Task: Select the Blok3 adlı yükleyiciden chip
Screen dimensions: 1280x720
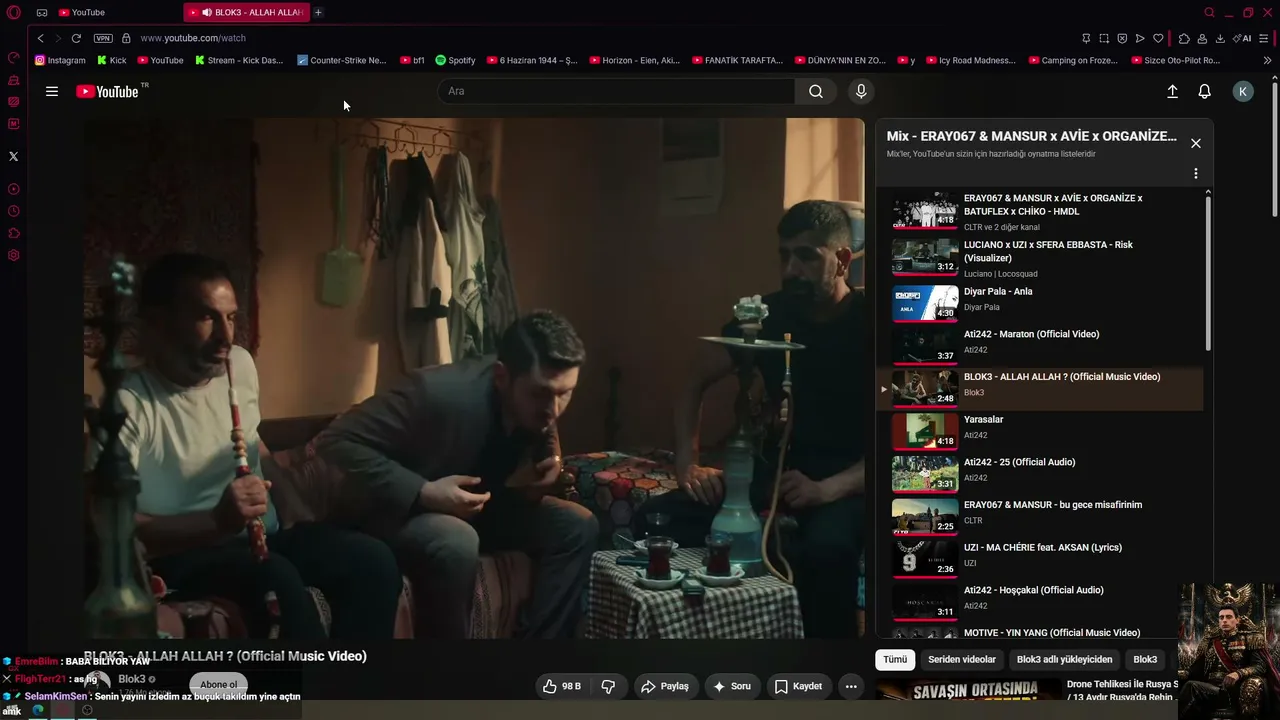Action: pyautogui.click(x=1064, y=659)
